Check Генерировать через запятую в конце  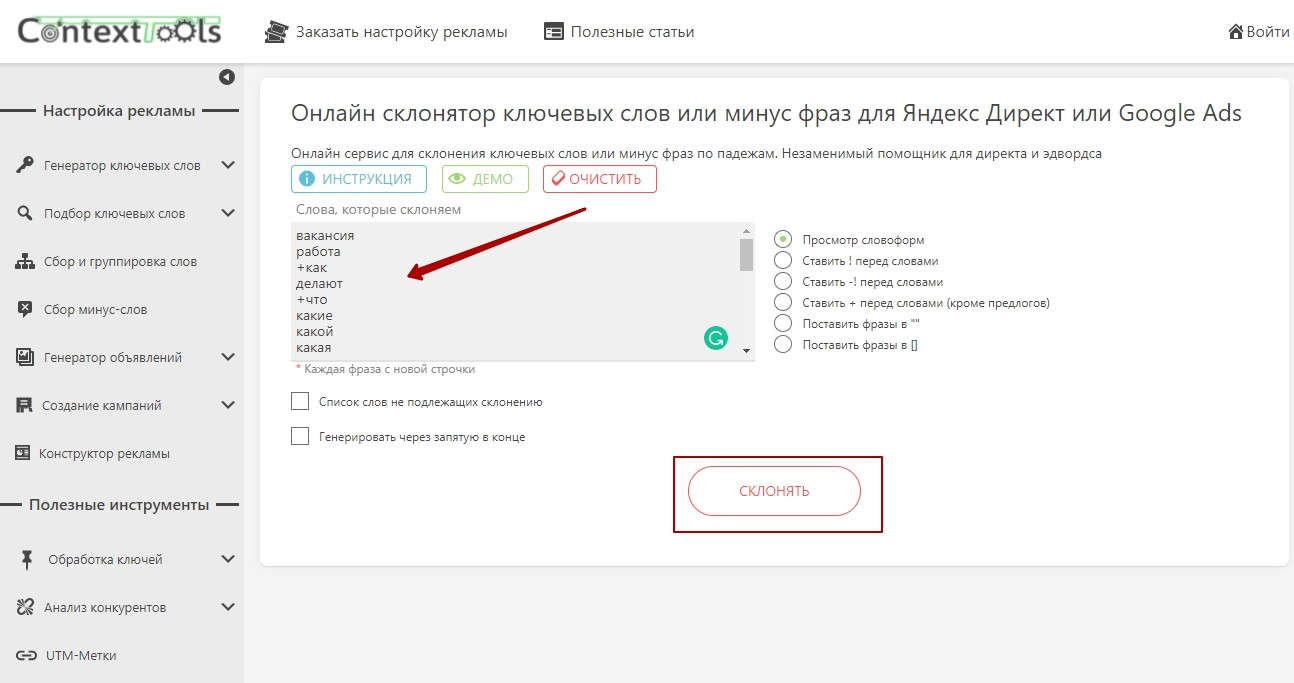tap(300, 436)
